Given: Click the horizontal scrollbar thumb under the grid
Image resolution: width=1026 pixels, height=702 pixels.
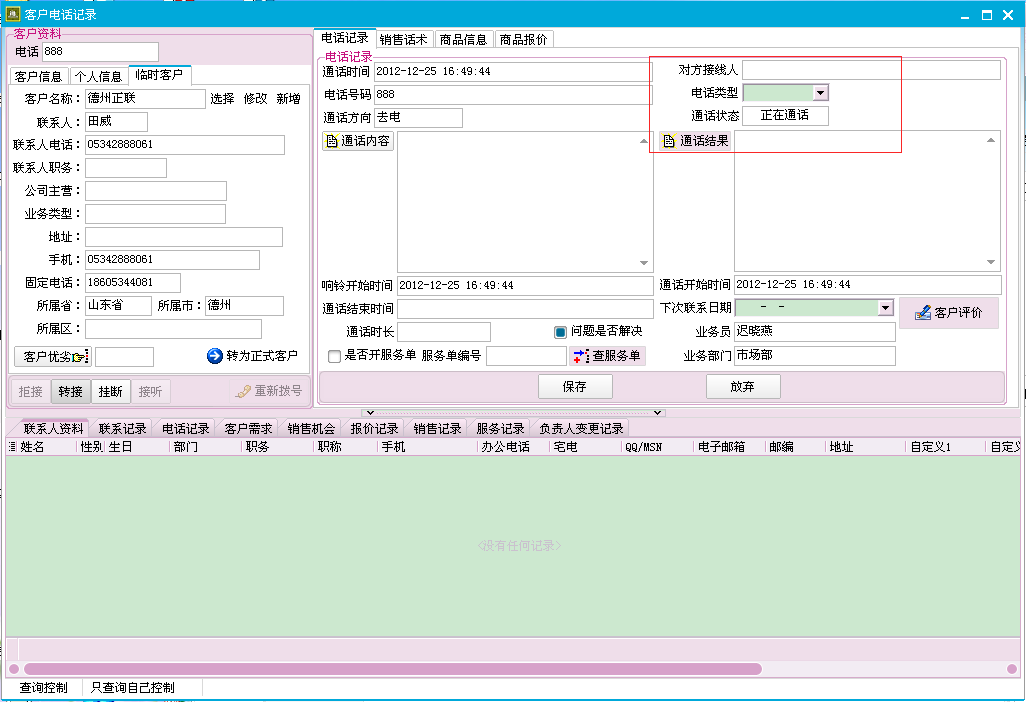Looking at the screenshot, I should (393, 669).
